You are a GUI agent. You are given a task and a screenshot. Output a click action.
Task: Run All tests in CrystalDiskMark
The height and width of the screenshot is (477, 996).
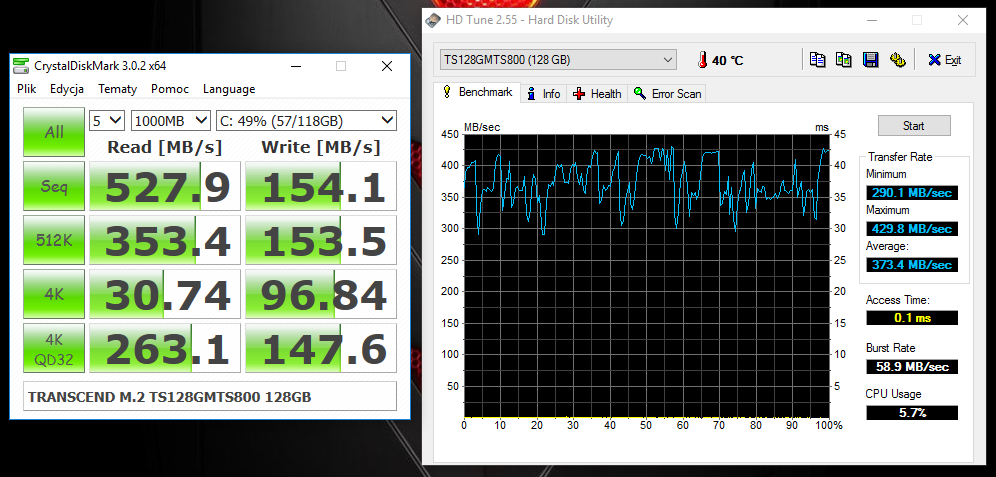[x=54, y=132]
